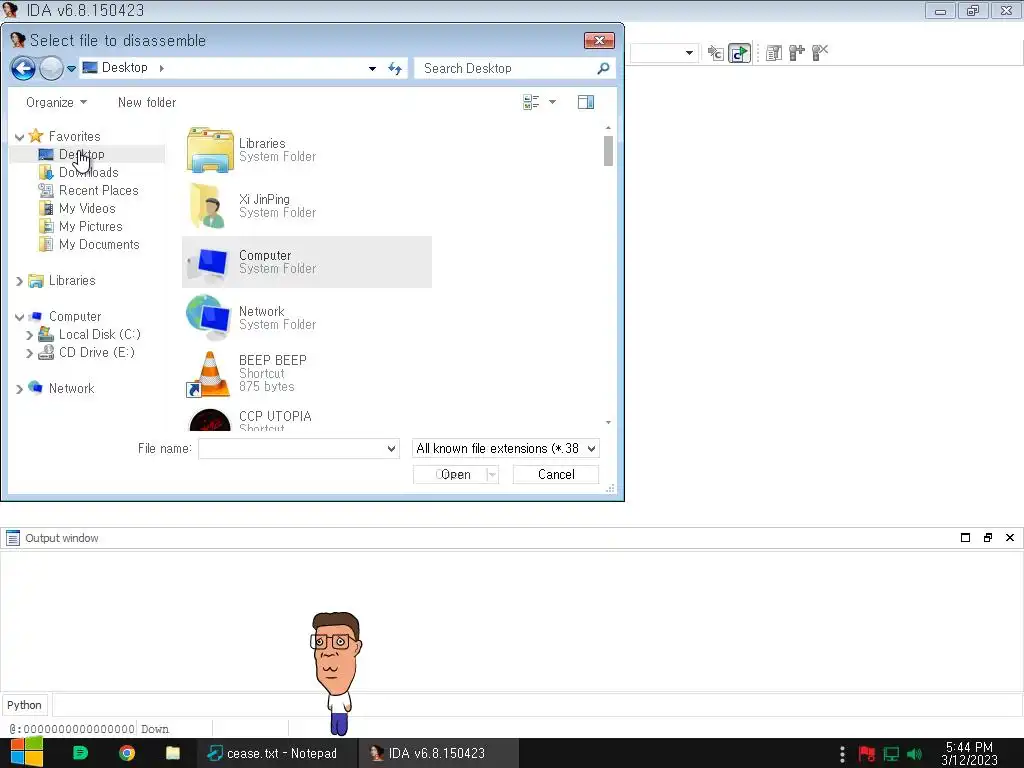
Task: Select Xi JinPing user folder item
Action: pyautogui.click(x=307, y=206)
